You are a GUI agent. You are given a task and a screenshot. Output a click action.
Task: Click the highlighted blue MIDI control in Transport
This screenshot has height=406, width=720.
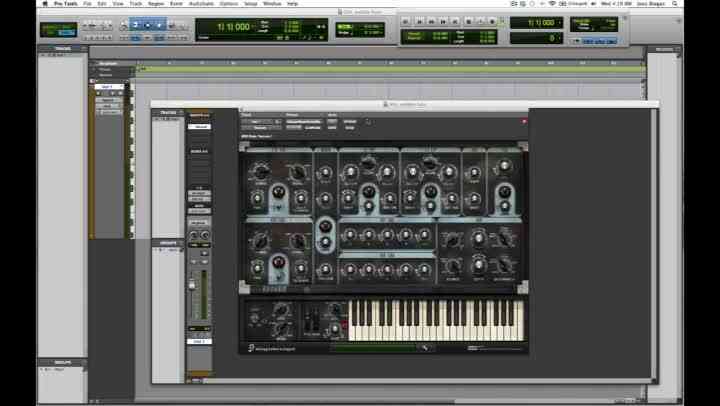pyautogui.click(x=599, y=41)
